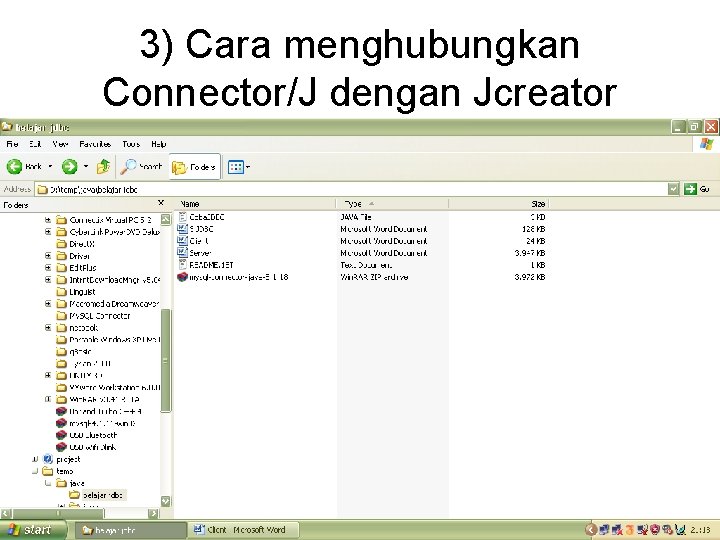Image resolution: width=720 pixels, height=540 pixels.
Task: Go up one folder level
Action: (103, 167)
